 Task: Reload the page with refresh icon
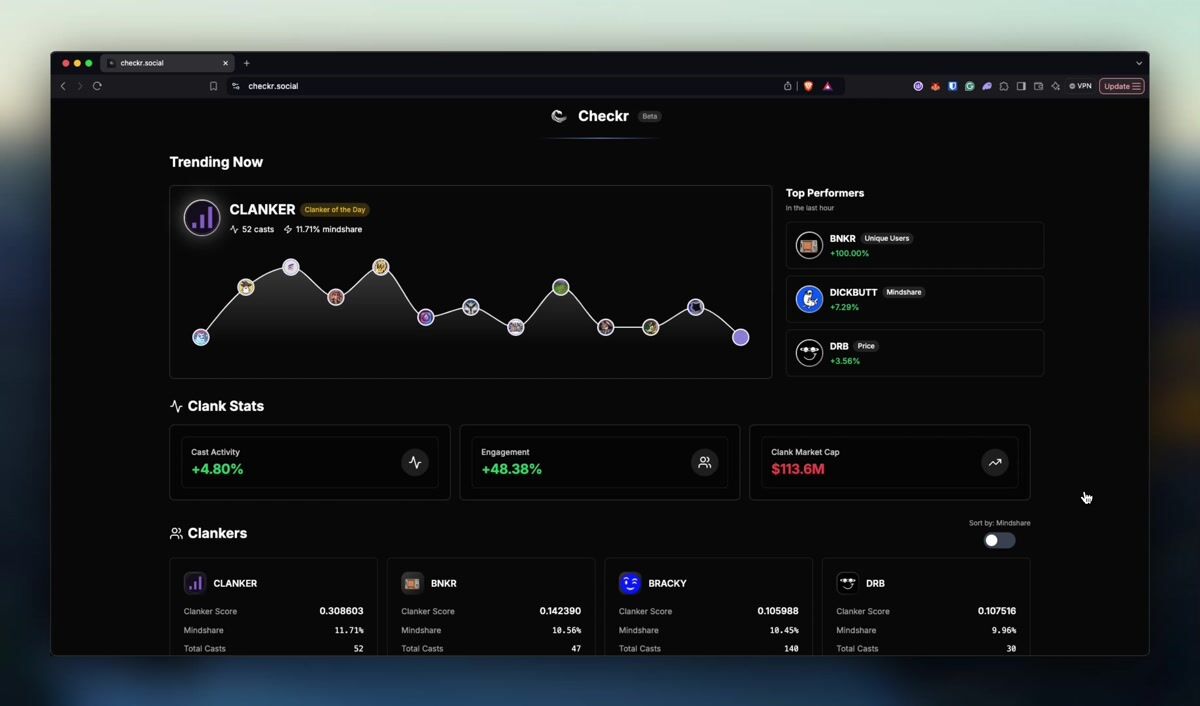point(97,86)
